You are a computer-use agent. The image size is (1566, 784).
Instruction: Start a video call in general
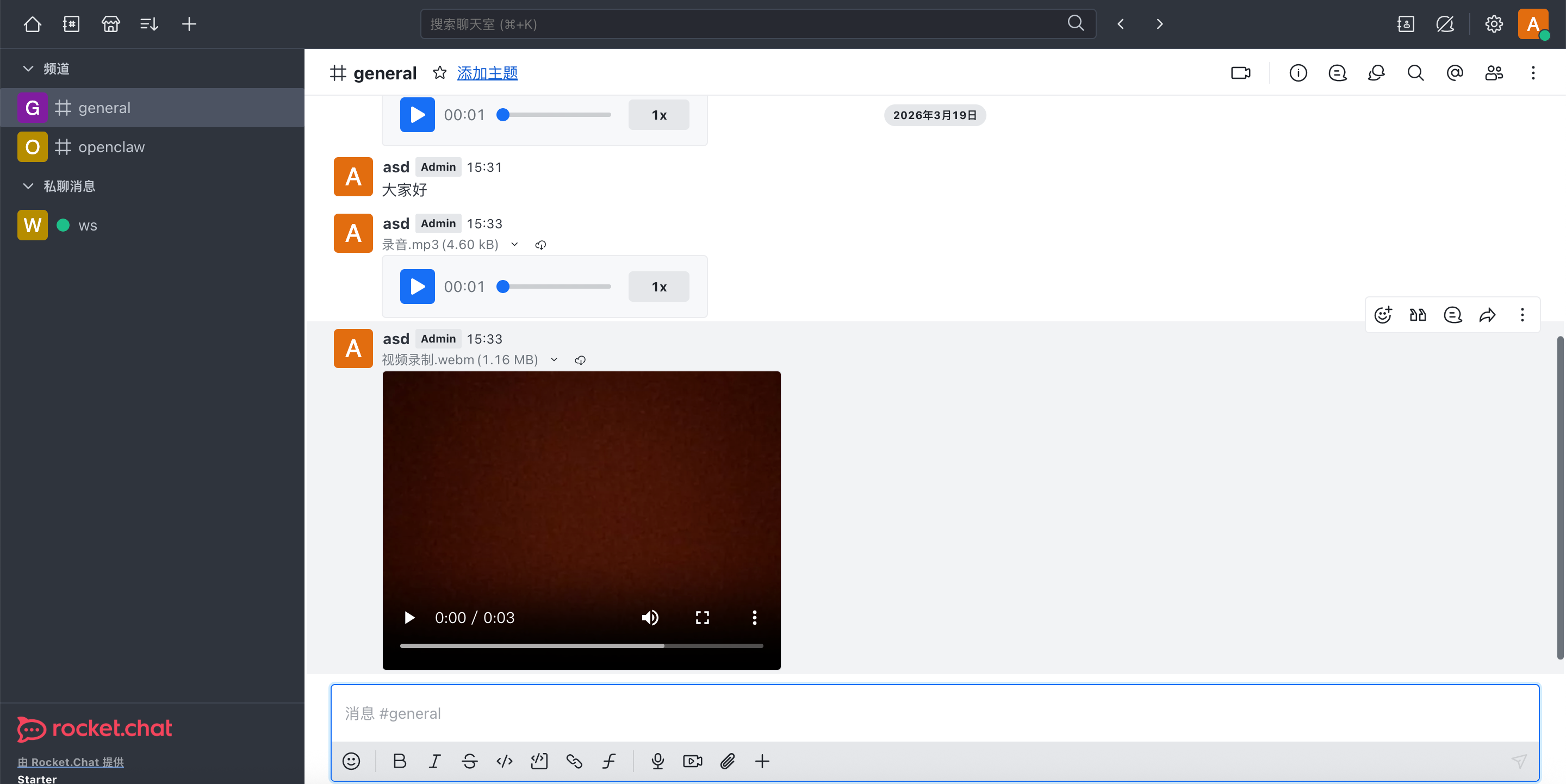pyautogui.click(x=1240, y=73)
